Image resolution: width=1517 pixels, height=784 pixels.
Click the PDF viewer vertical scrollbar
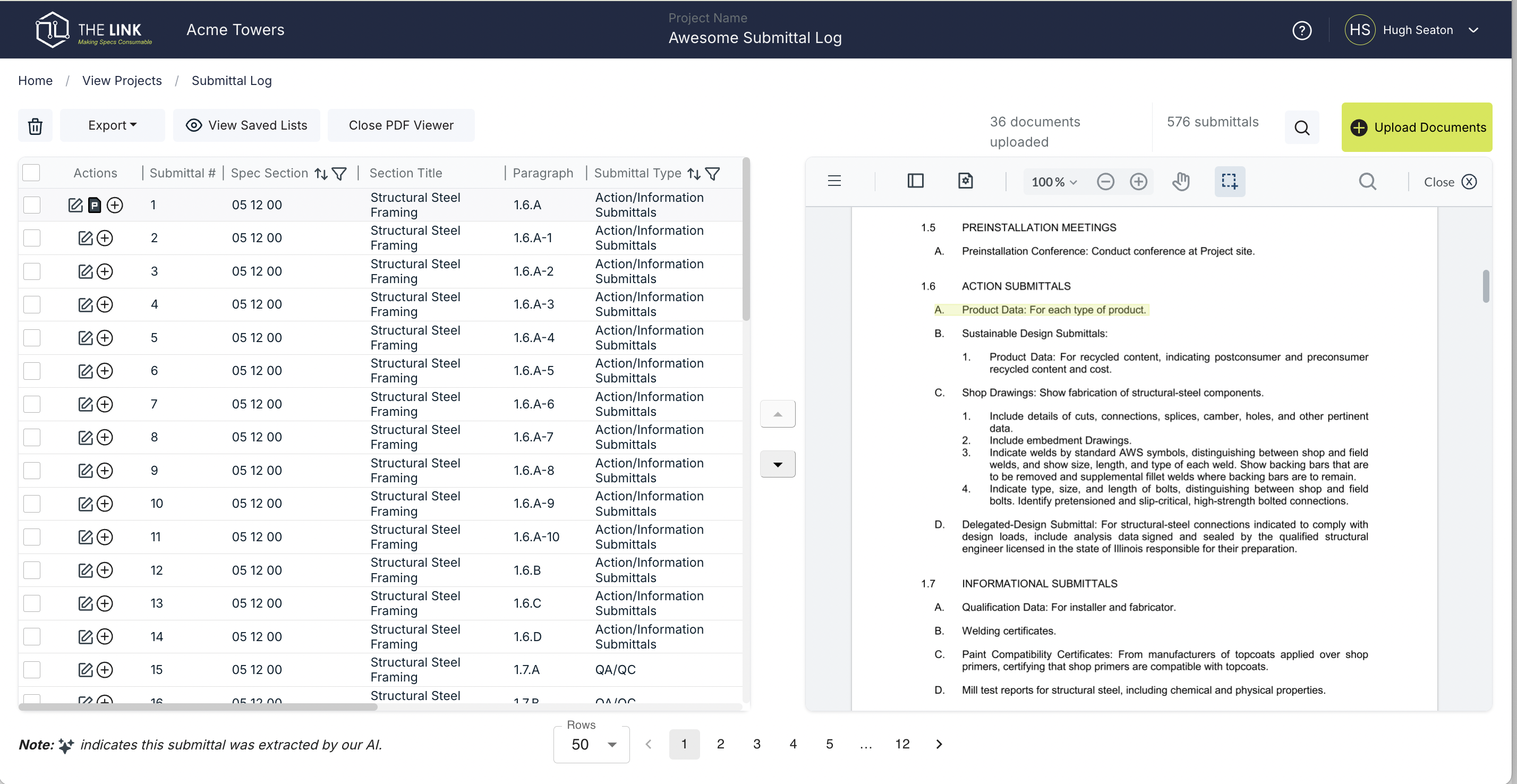pyautogui.click(x=1485, y=287)
